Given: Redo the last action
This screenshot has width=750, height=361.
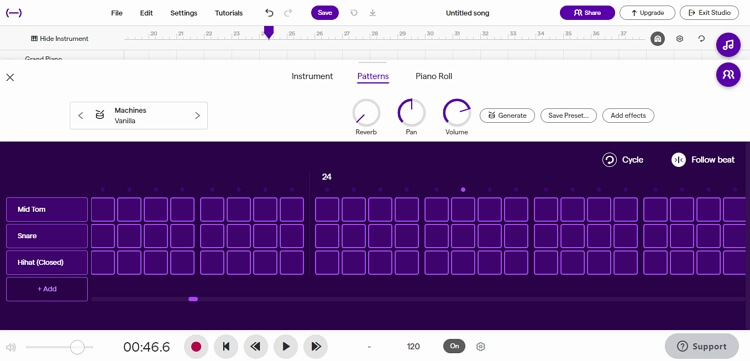Looking at the screenshot, I should 288,13.
